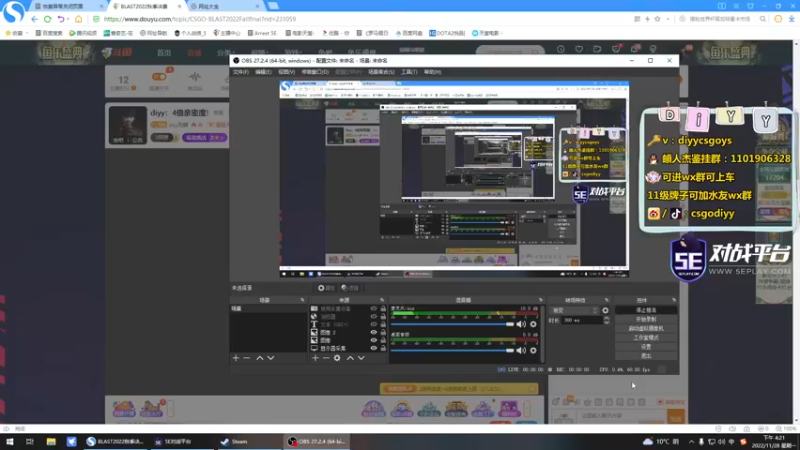This screenshot has height=450, width=800.
Task: Open the OBS Edit menu
Action: click(263, 72)
